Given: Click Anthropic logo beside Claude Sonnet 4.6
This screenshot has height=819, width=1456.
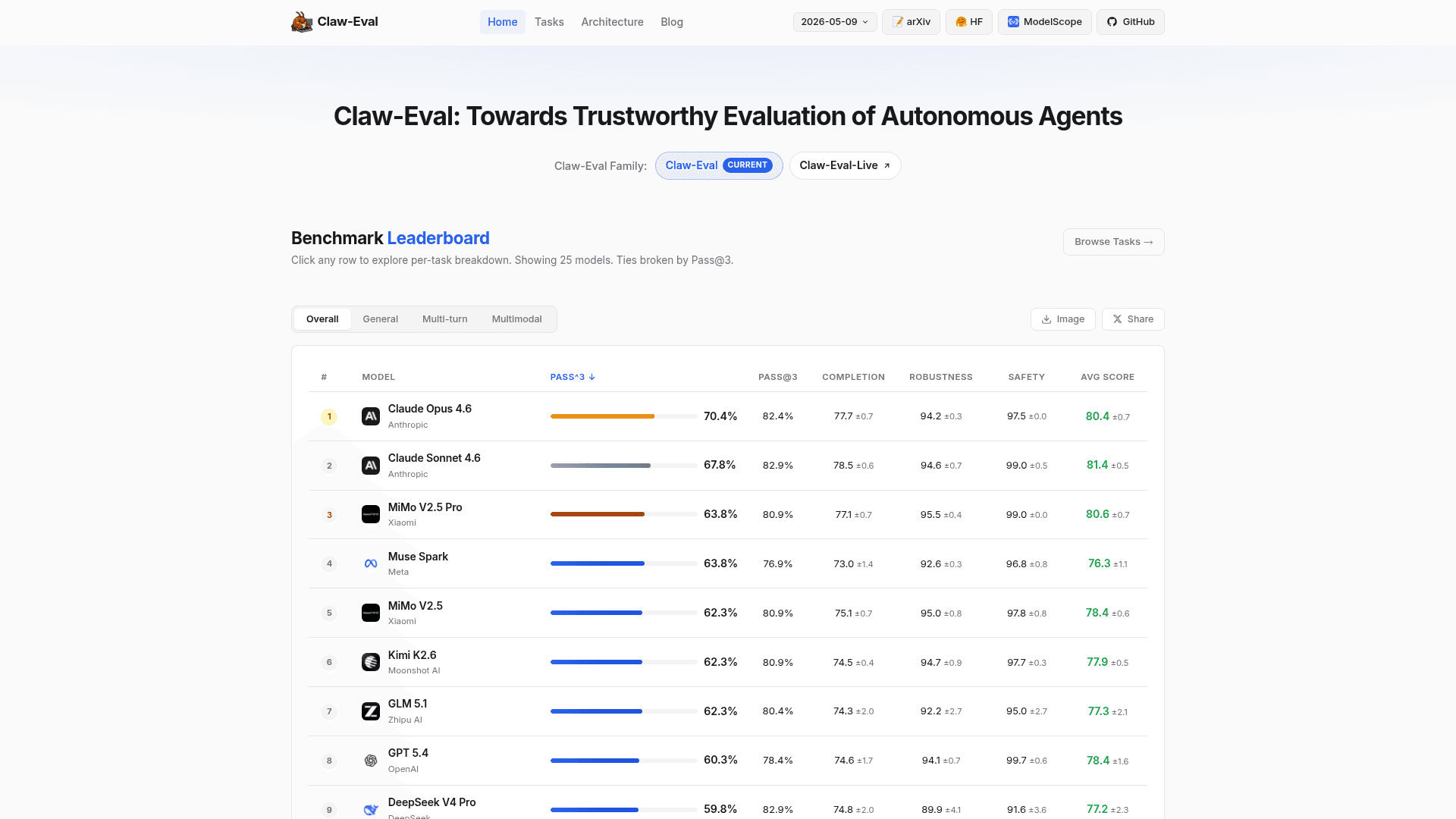Looking at the screenshot, I should point(371,466).
